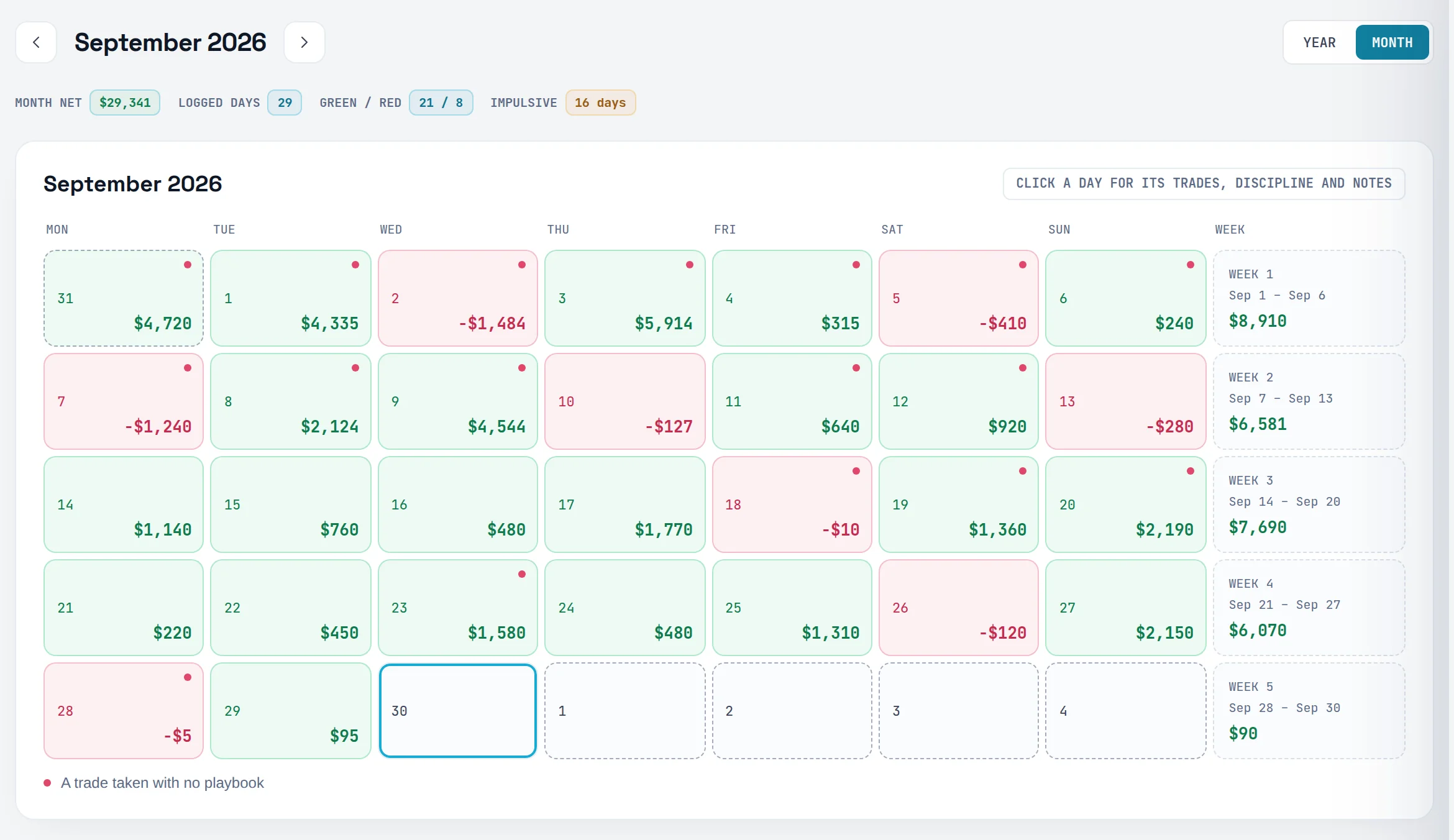Open the Week 1 summary card $8,910

1309,298
